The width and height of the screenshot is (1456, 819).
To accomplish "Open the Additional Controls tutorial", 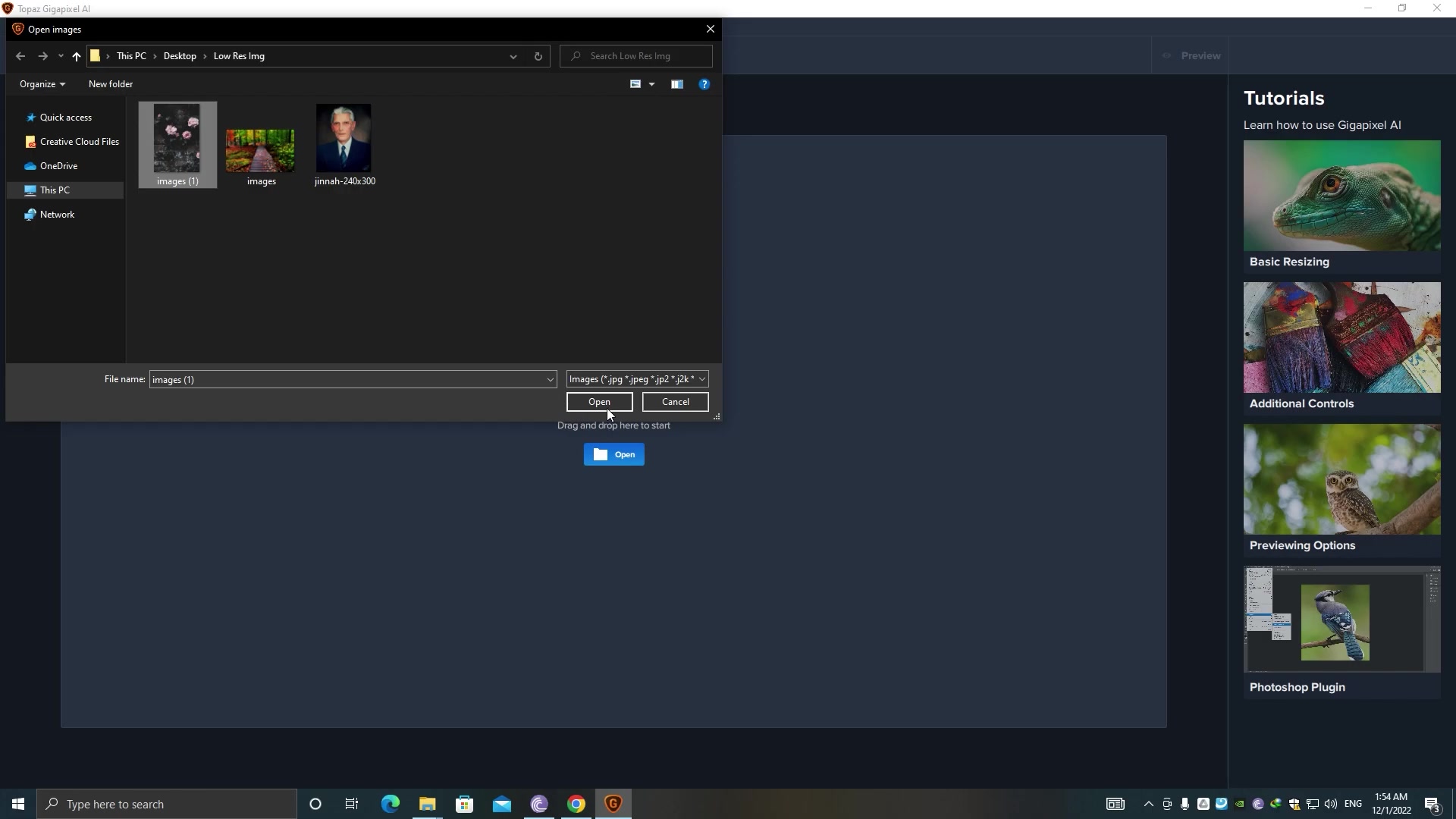I will [1342, 348].
